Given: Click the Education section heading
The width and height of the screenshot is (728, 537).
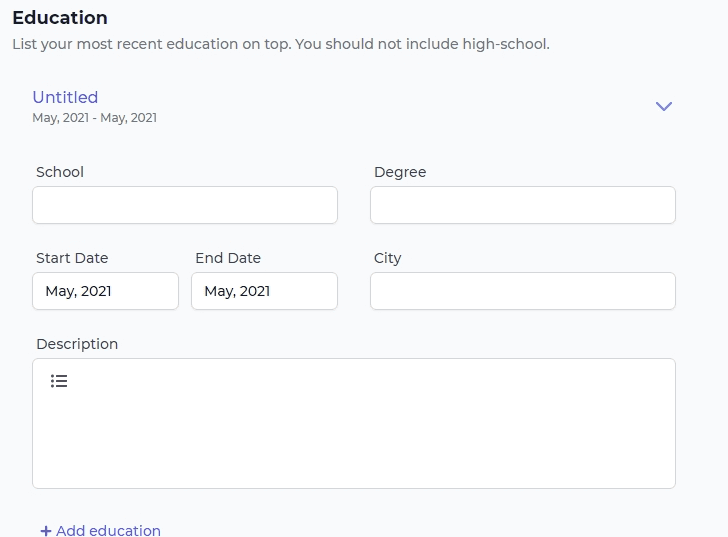Looking at the screenshot, I should coord(60,18).
